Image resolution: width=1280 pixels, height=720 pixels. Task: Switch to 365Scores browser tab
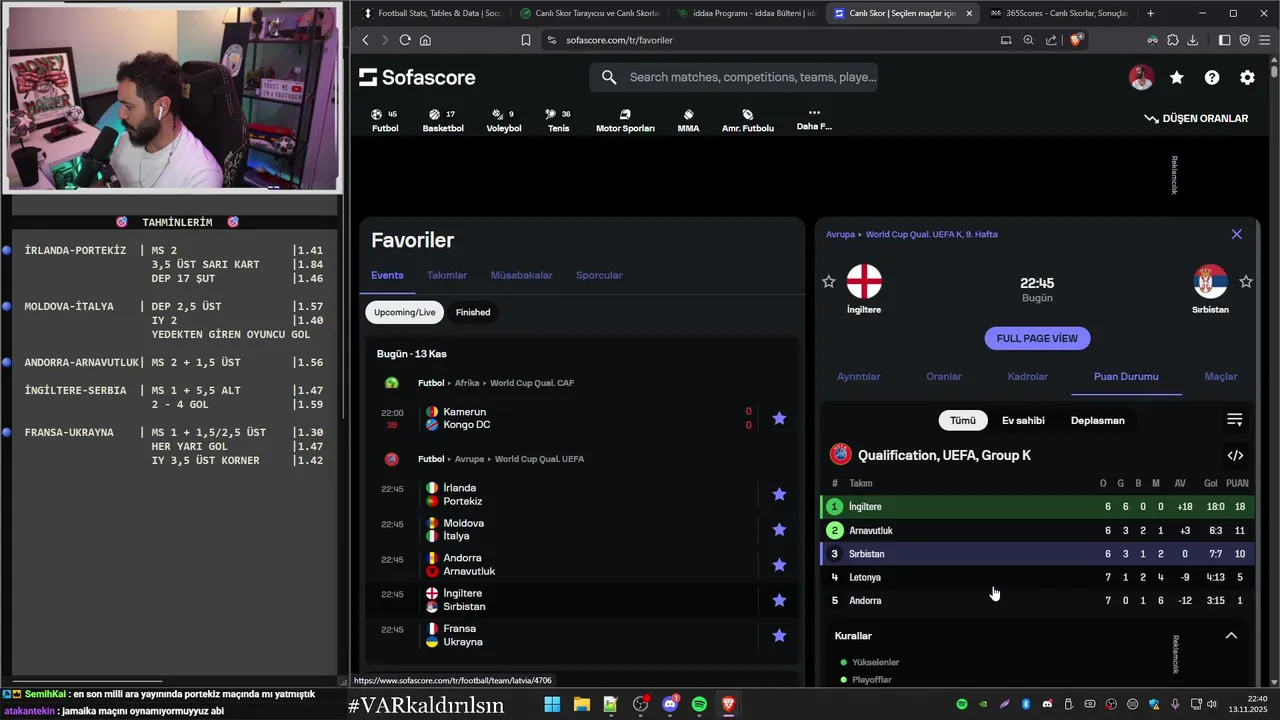pyautogui.click(x=1058, y=13)
